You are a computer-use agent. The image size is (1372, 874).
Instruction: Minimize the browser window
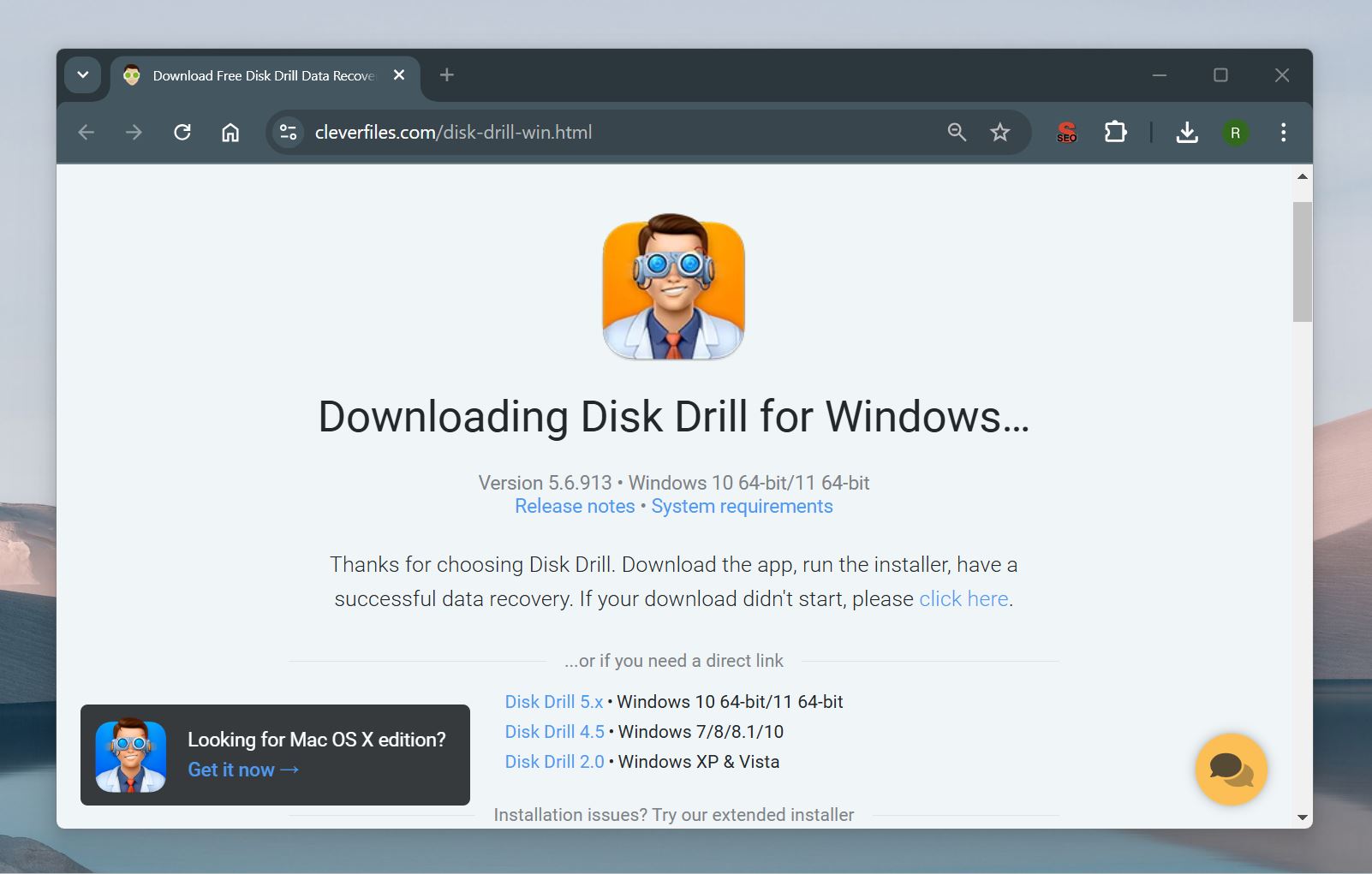(x=1160, y=75)
